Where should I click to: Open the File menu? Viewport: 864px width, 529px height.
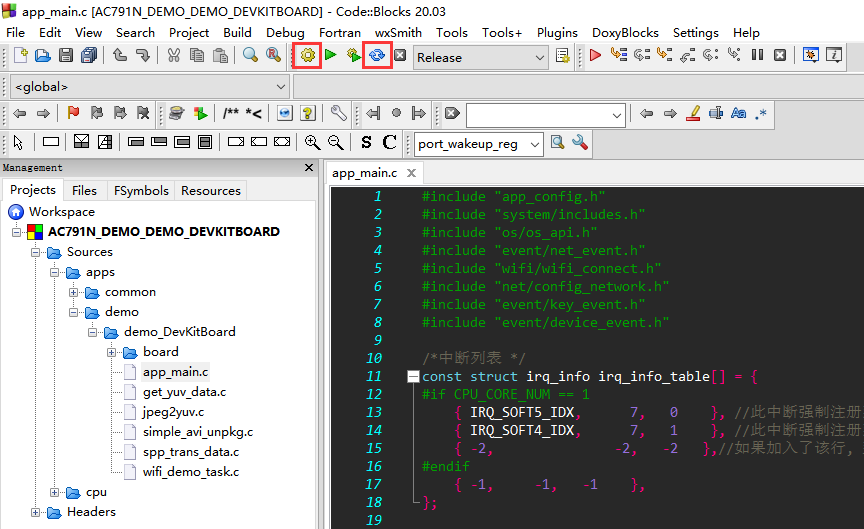click(x=15, y=33)
